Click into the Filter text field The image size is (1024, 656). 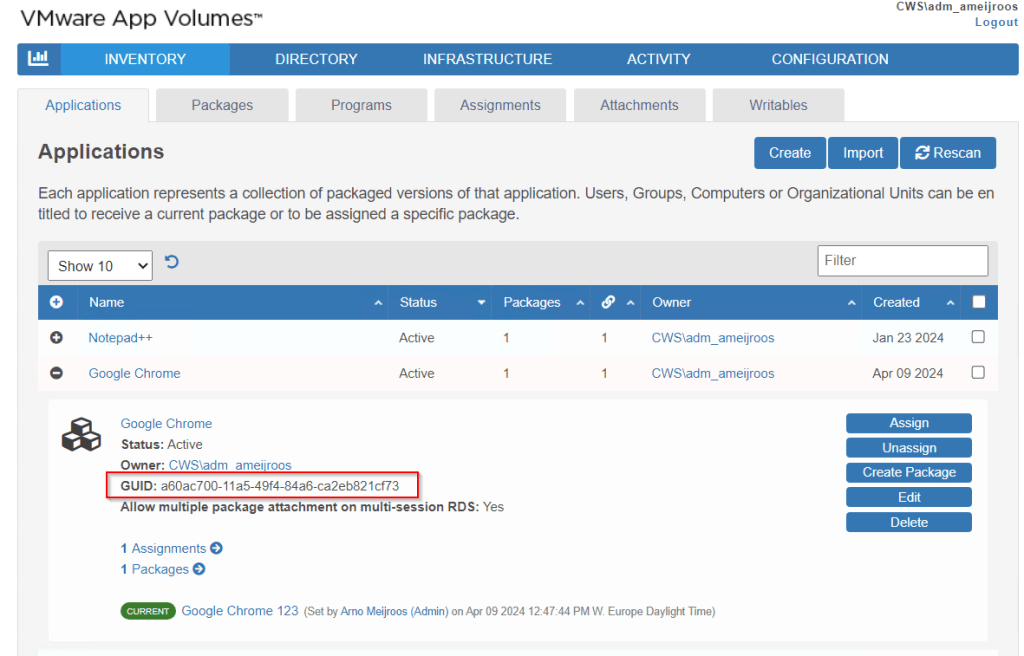click(902, 260)
